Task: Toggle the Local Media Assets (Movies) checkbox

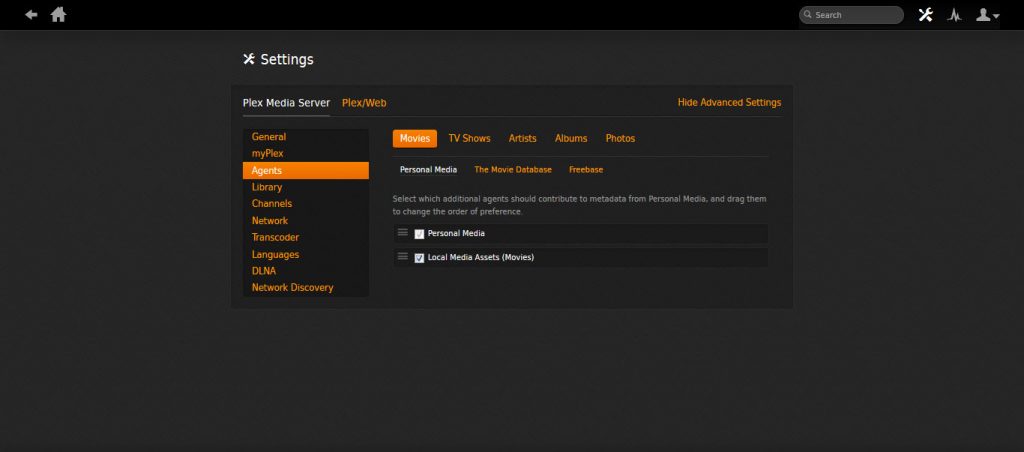Action: [x=419, y=257]
